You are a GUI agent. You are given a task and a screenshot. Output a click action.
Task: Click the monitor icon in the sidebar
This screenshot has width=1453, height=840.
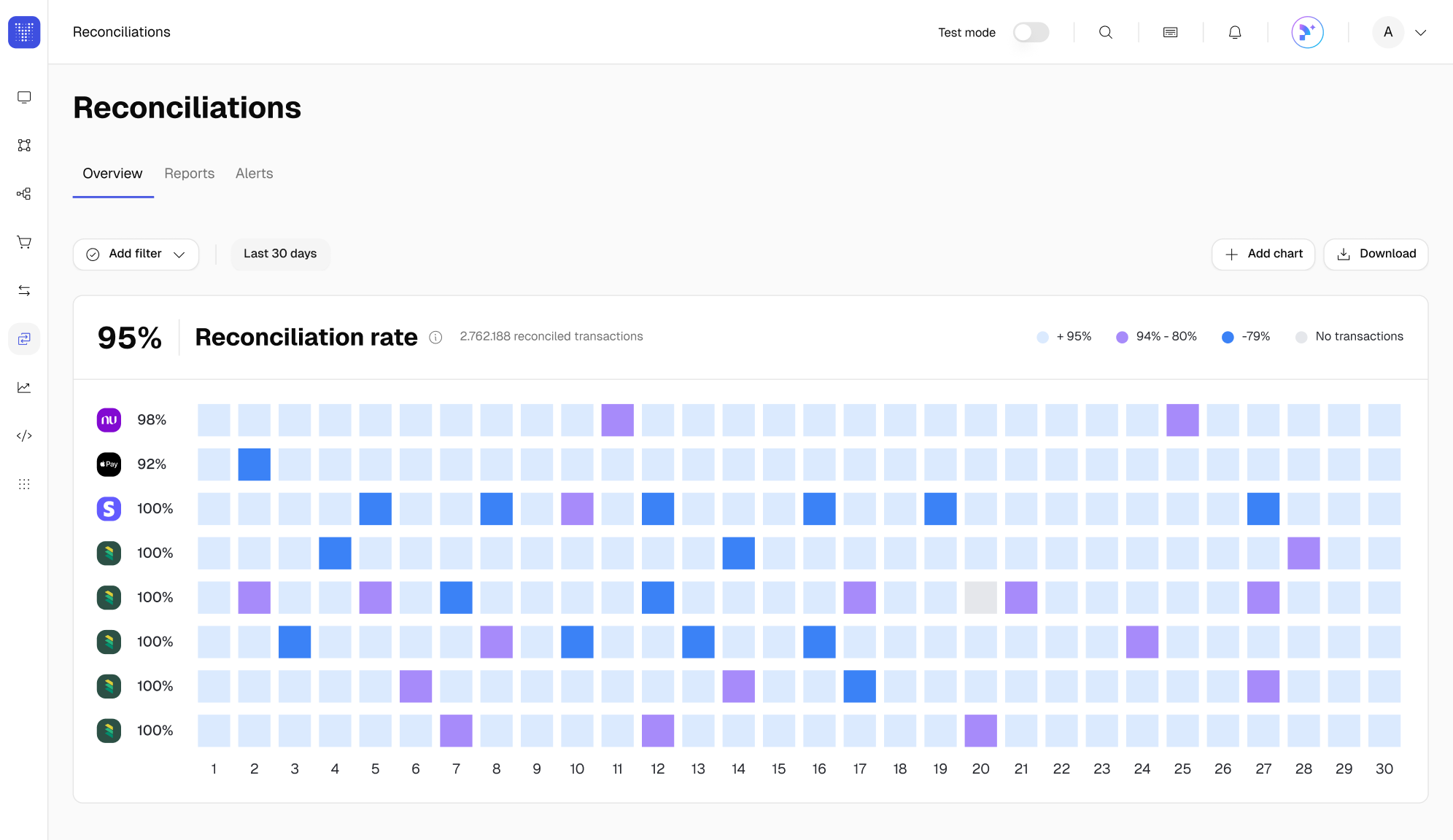coord(24,97)
